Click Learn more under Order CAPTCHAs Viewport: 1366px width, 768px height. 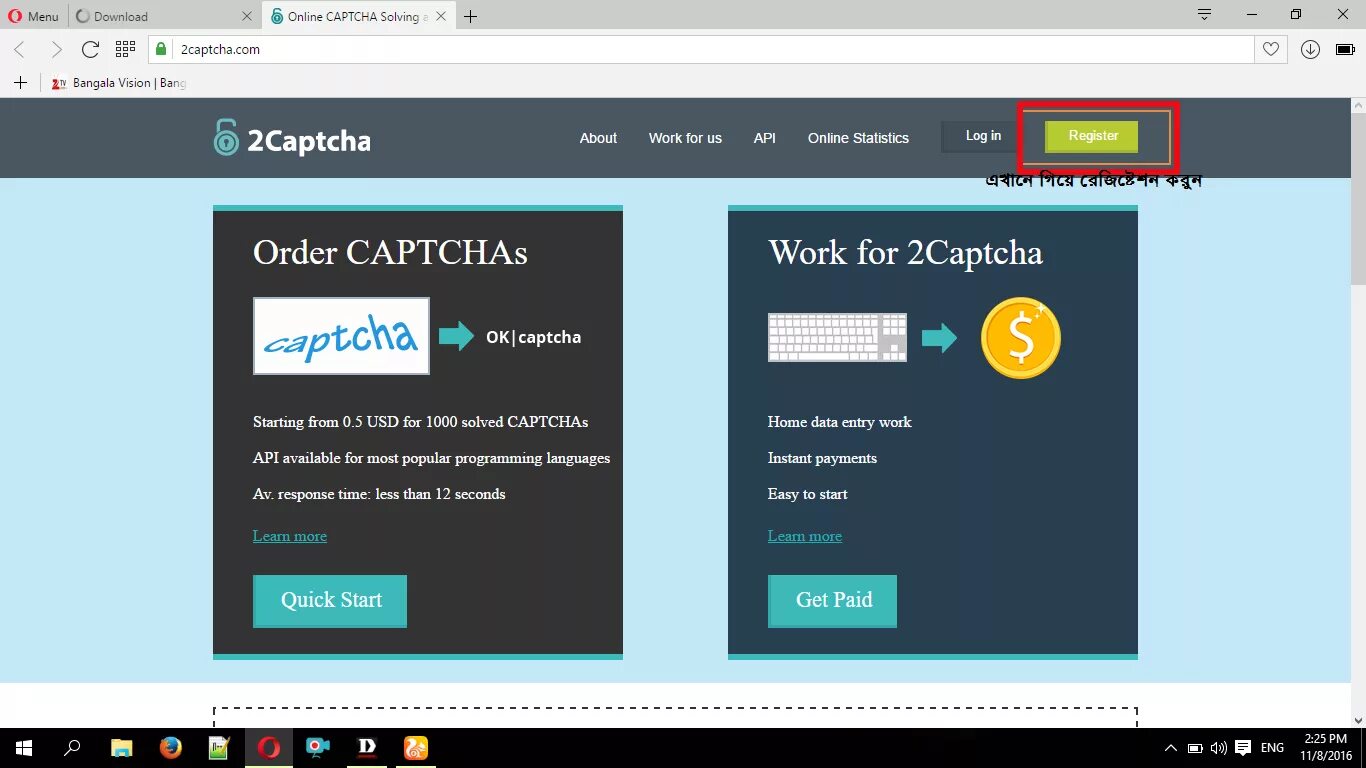(x=290, y=536)
